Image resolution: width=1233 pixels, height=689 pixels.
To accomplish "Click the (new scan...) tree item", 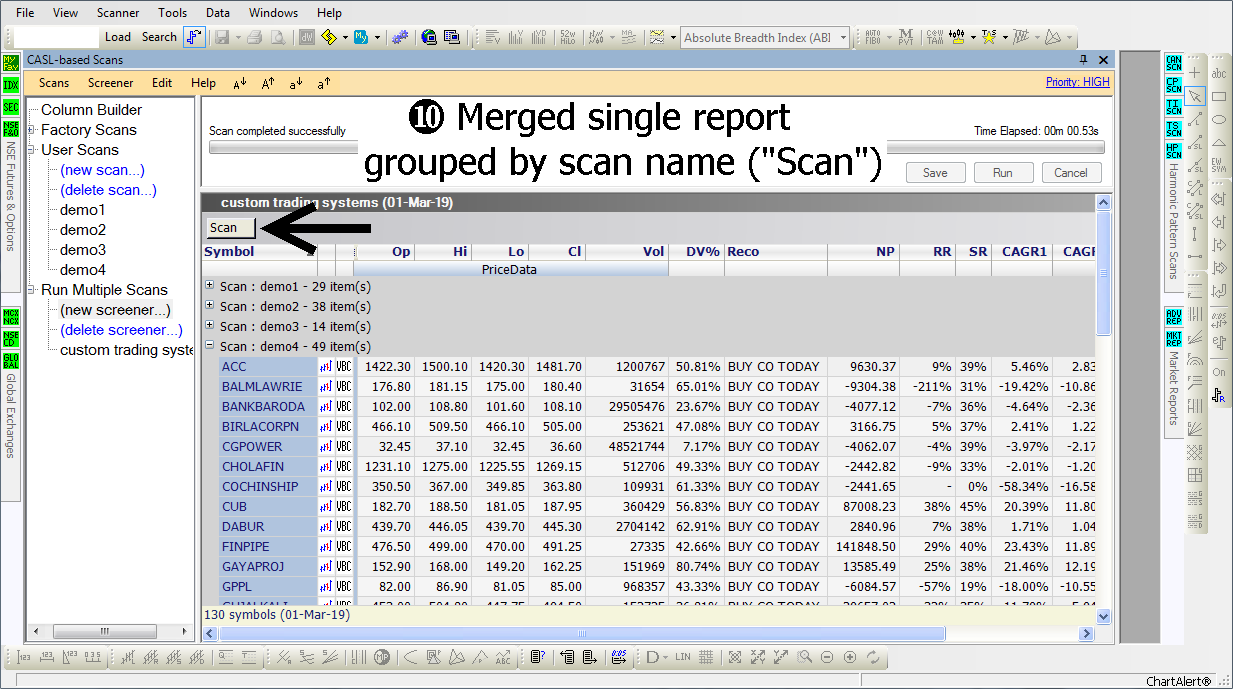I will point(102,170).
